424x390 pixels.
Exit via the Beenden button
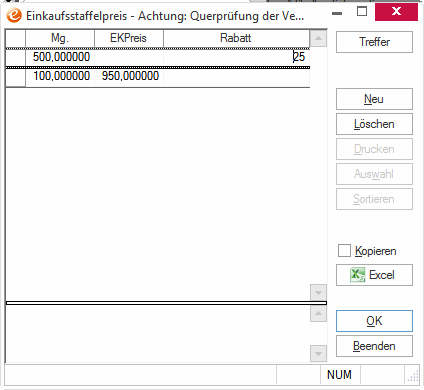point(374,346)
